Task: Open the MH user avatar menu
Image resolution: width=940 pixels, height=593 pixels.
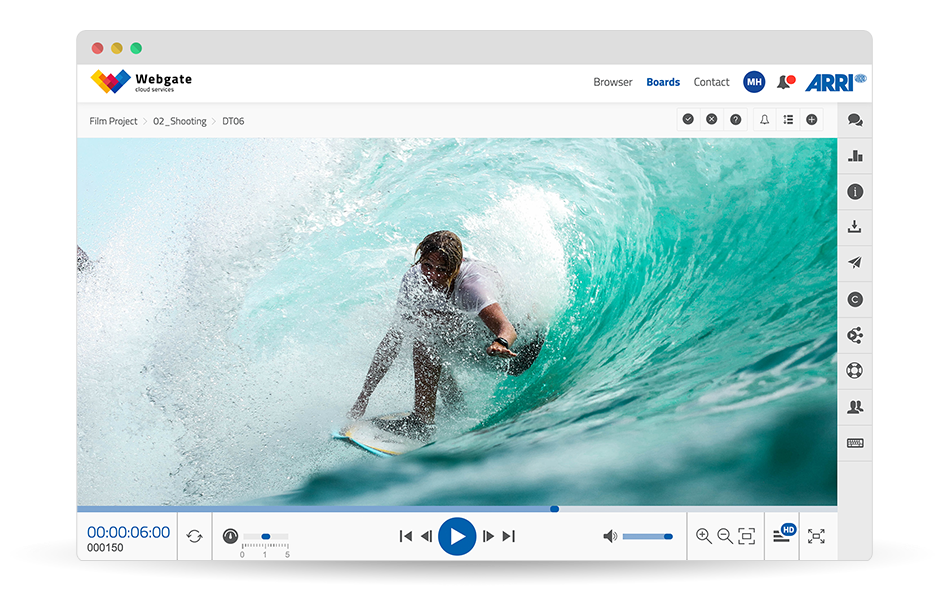Action: [x=754, y=82]
